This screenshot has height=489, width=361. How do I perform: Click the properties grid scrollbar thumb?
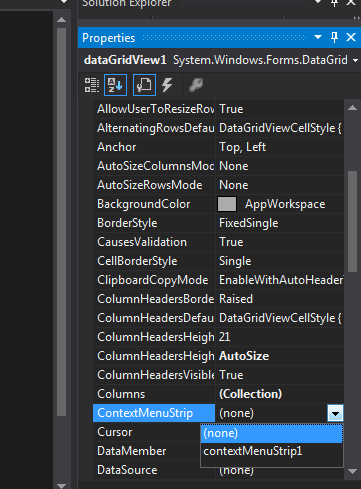[x=352, y=221]
